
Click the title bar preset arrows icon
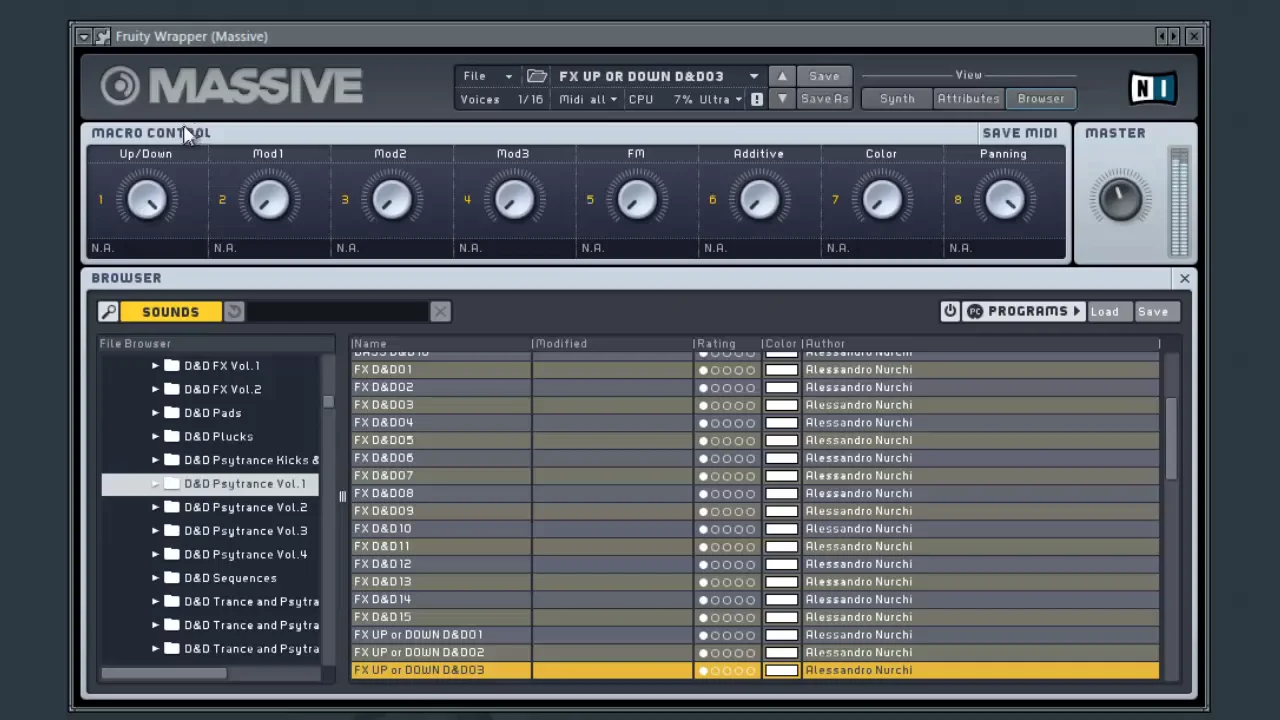point(1167,36)
